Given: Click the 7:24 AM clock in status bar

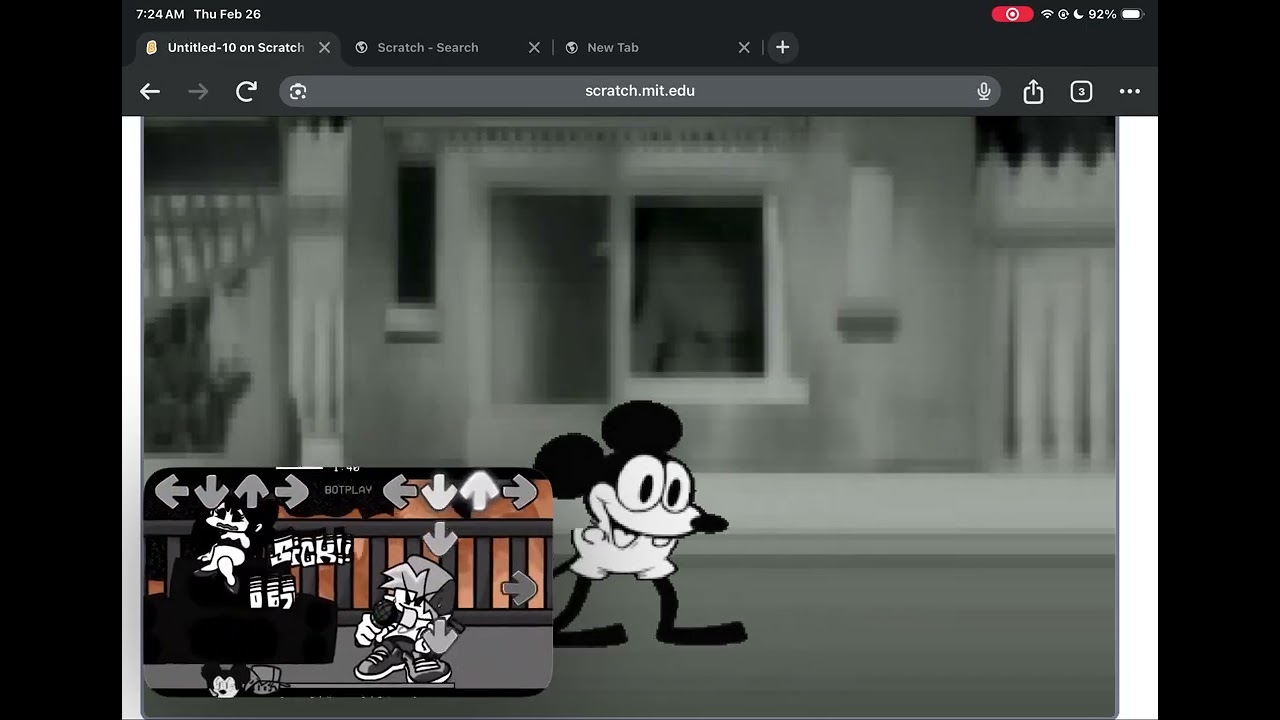Looking at the screenshot, I should (160, 14).
